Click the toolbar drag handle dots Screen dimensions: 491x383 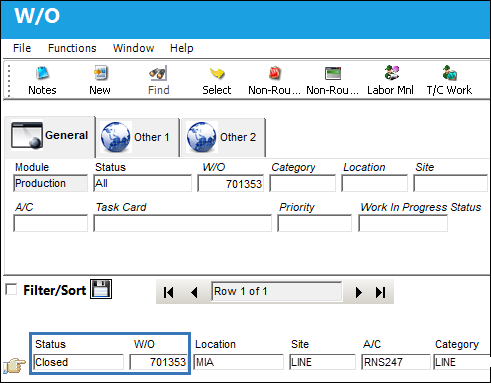tap(9, 81)
